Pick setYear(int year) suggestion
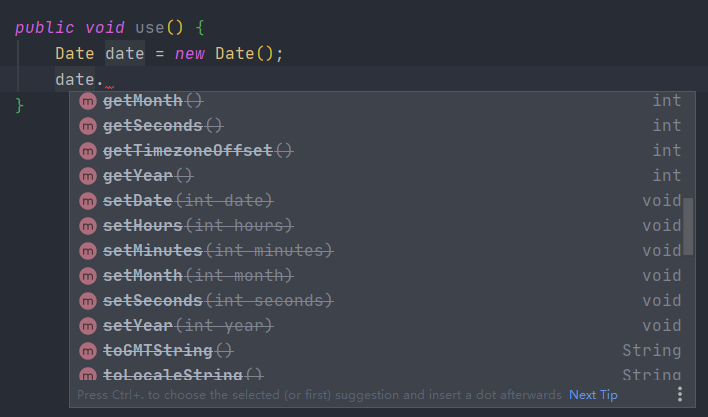The width and height of the screenshot is (708, 417). pos(382,325)
